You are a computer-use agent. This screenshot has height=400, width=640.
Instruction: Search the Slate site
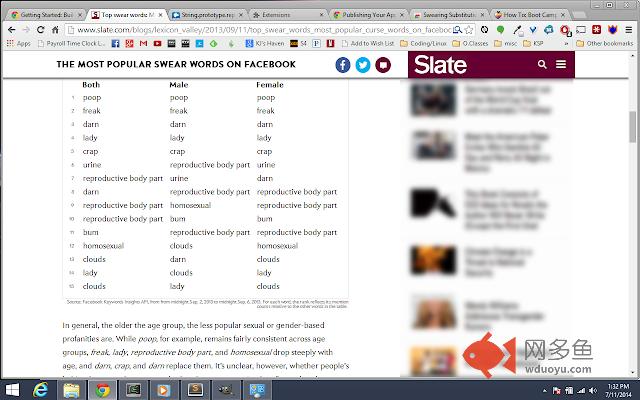542,64
